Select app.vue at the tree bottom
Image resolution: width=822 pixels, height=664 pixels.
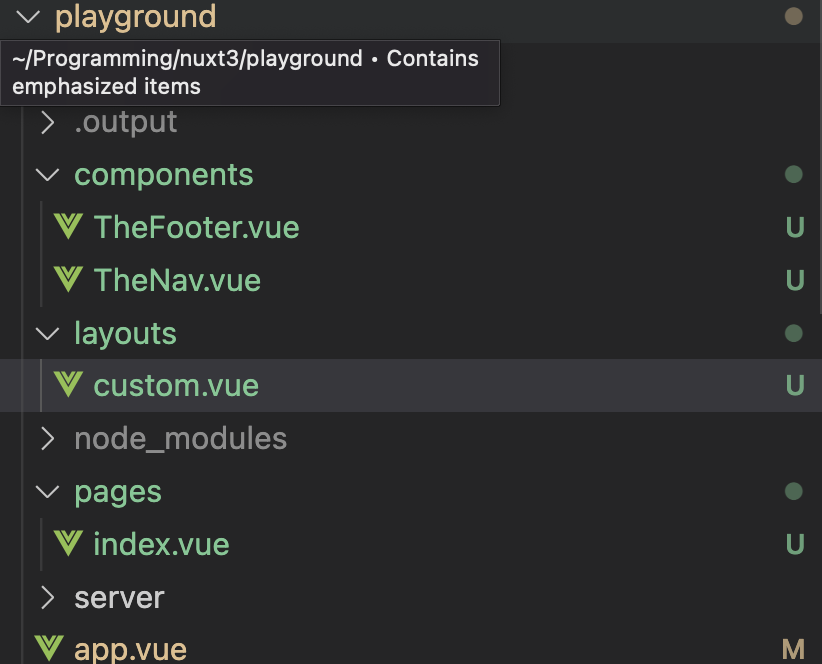tap(131, 649)
